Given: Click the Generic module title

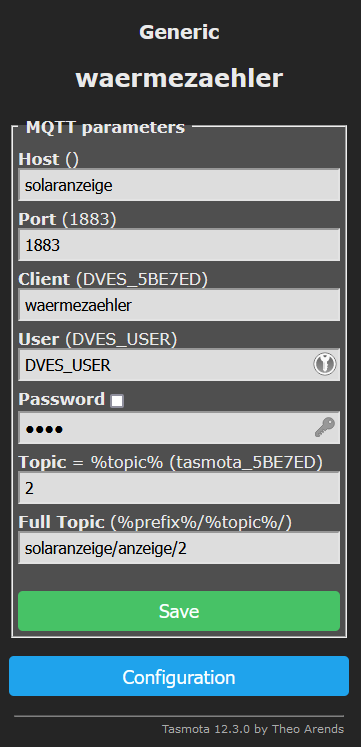Looking at the screenshot, I should click(180, 32).
